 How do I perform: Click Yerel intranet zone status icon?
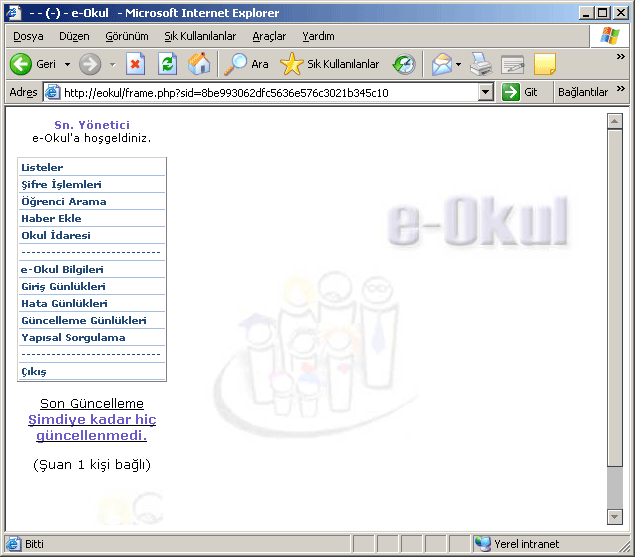pos(482,544)
